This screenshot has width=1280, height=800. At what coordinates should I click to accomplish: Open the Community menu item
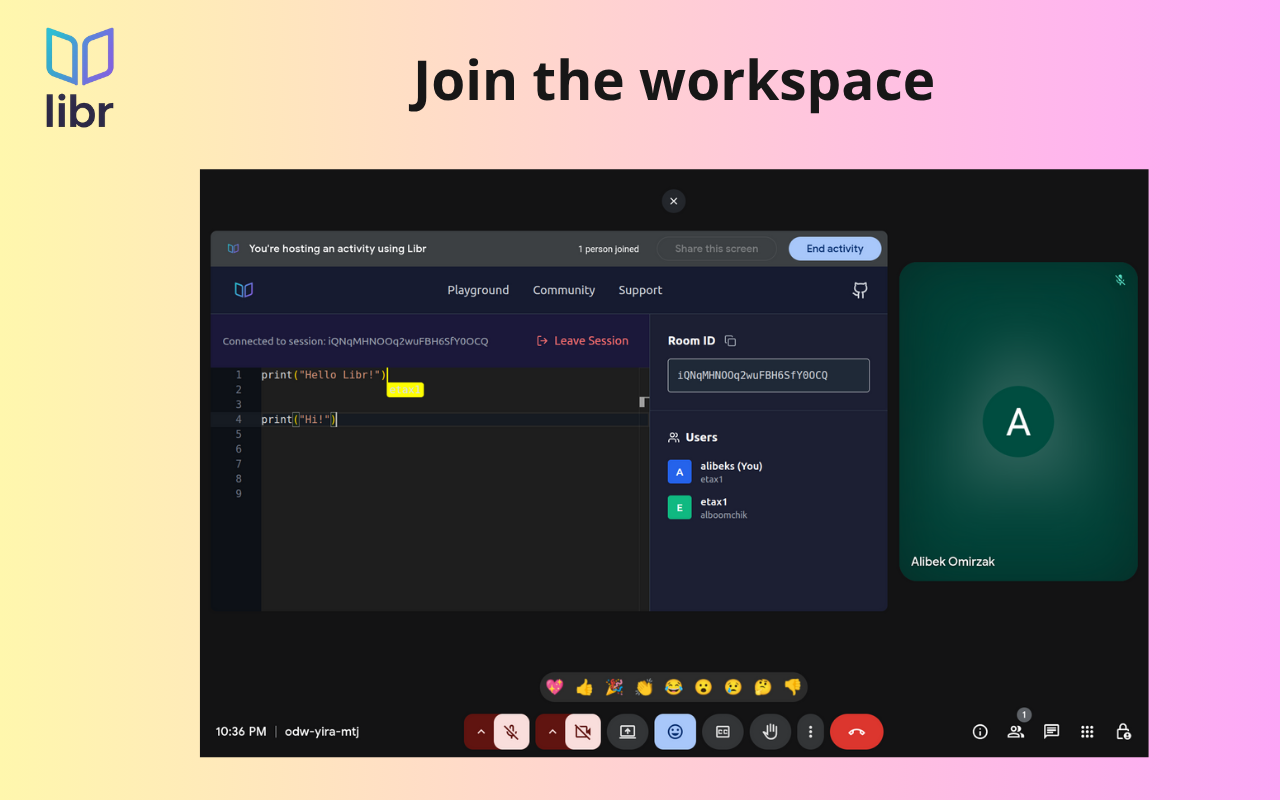pyautogui.click(x=564, y=290)
